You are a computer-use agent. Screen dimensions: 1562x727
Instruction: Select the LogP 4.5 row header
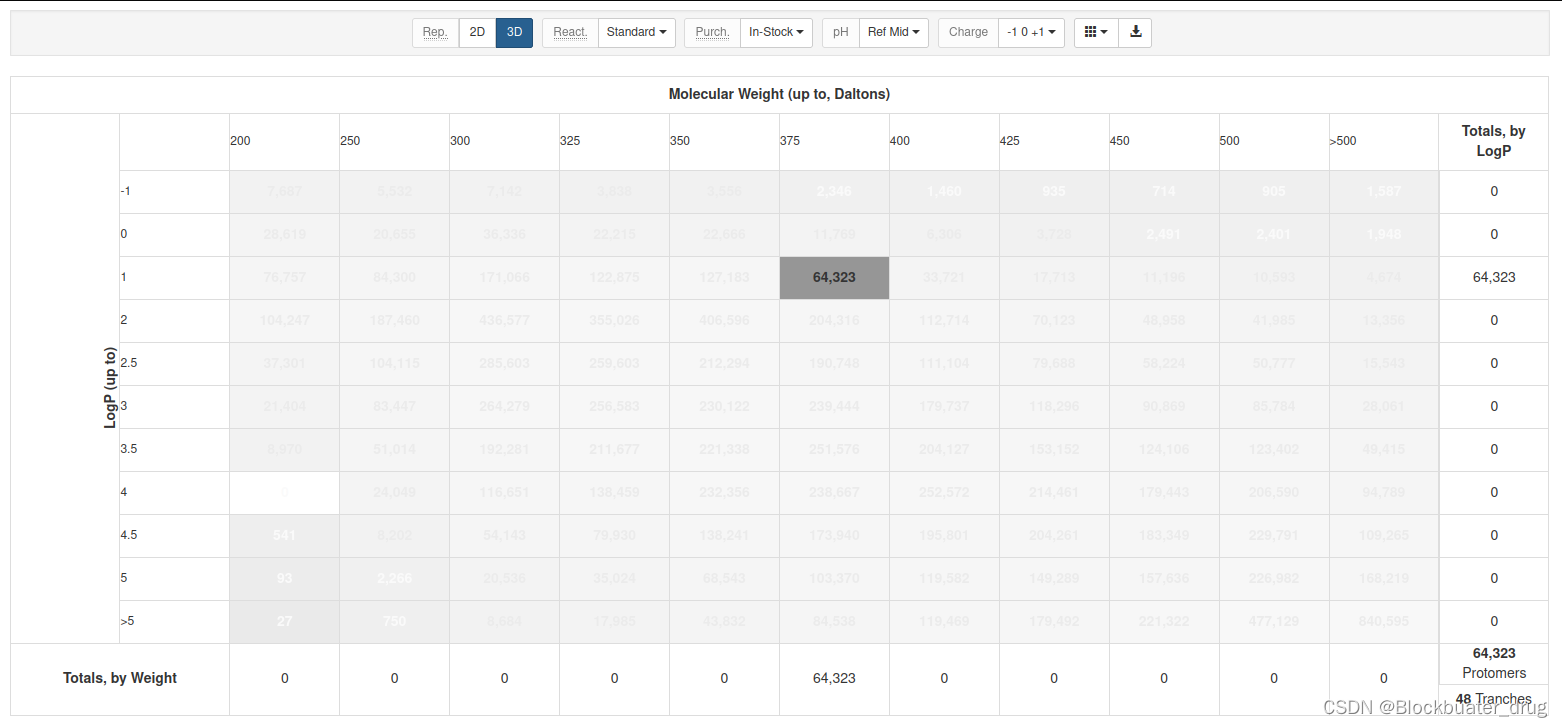coord(174,535)
